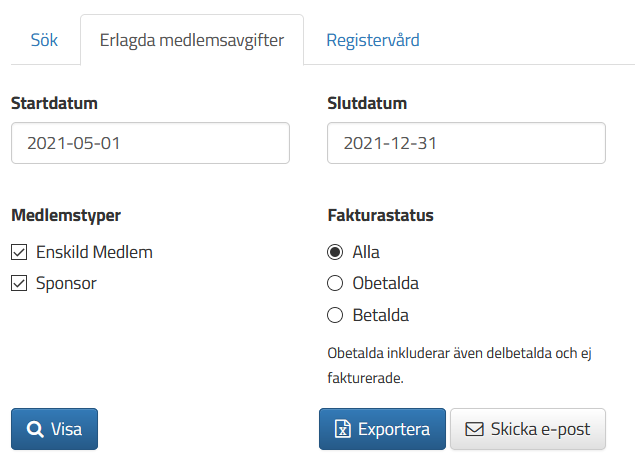Screen dimensions: 635x472
Task: Click the Betalda label text
Action: pyautogui.click(x=381, y=315)
